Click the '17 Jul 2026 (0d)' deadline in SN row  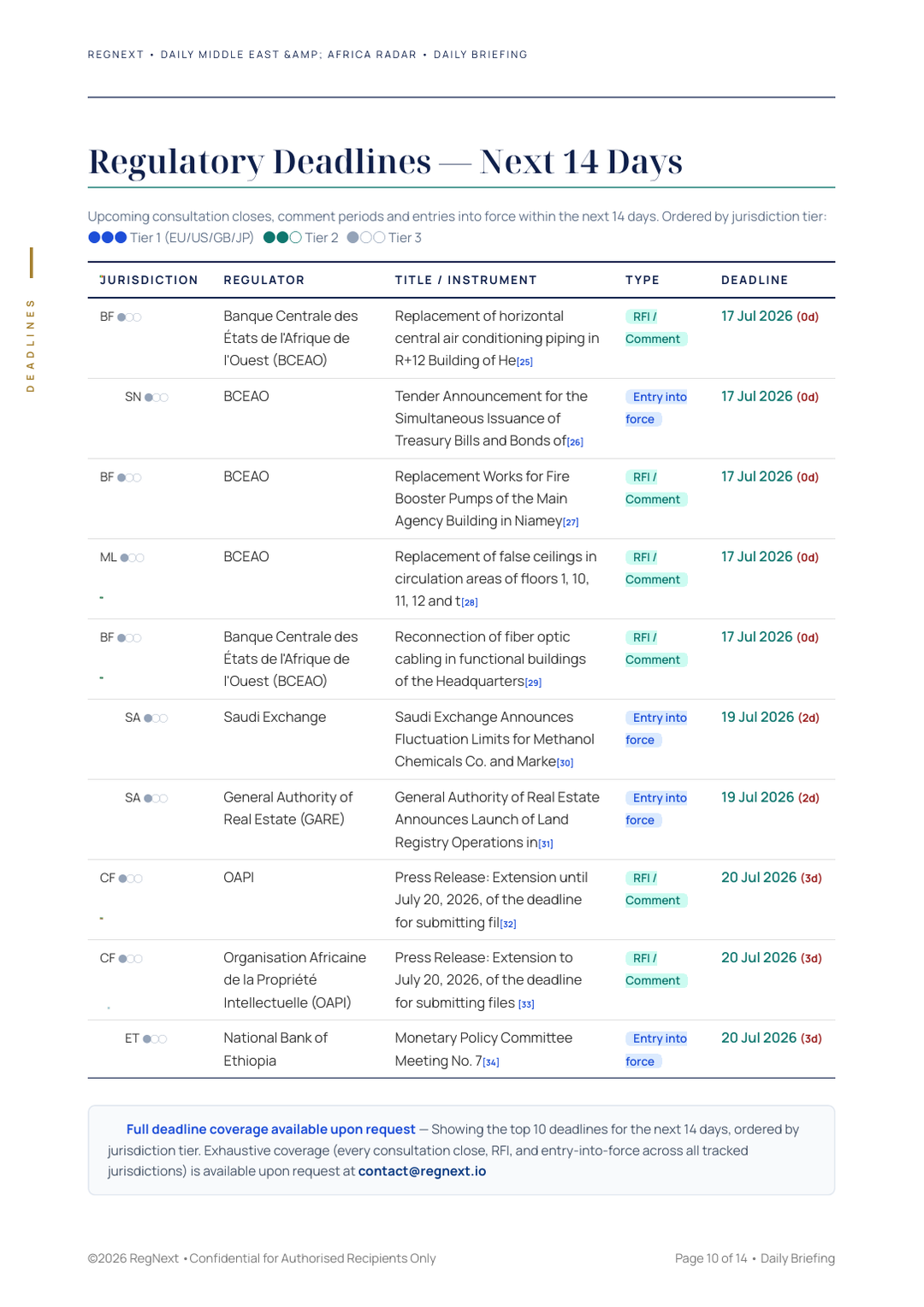pyautogui.click(x=770, y=396)
